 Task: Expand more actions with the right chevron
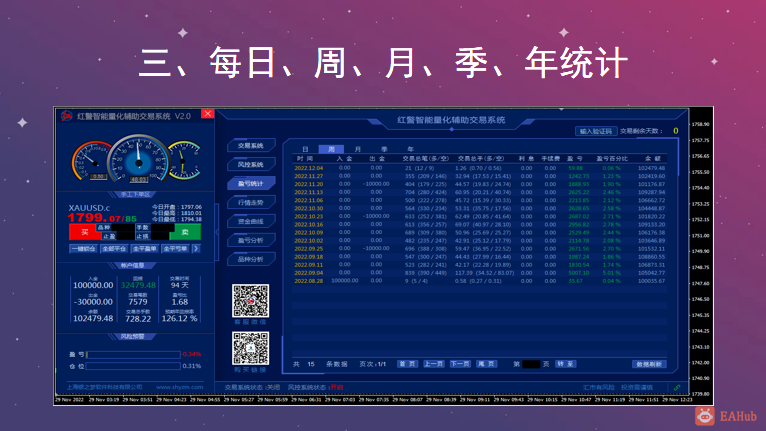click(196, 249)
